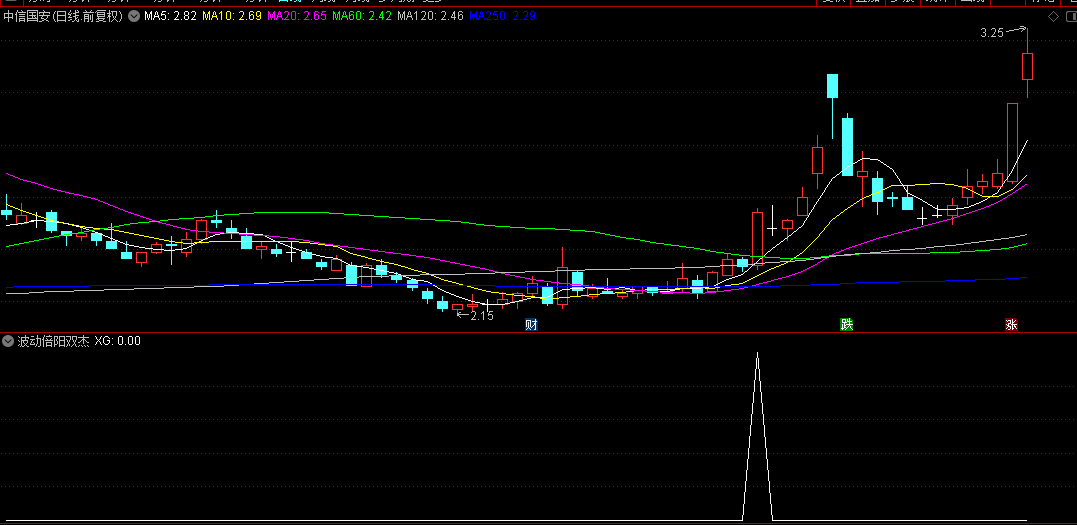Viewport: 1077px width, 525px height.
Task: Select the blue MA250: 2.29 label
Action: 502,16
